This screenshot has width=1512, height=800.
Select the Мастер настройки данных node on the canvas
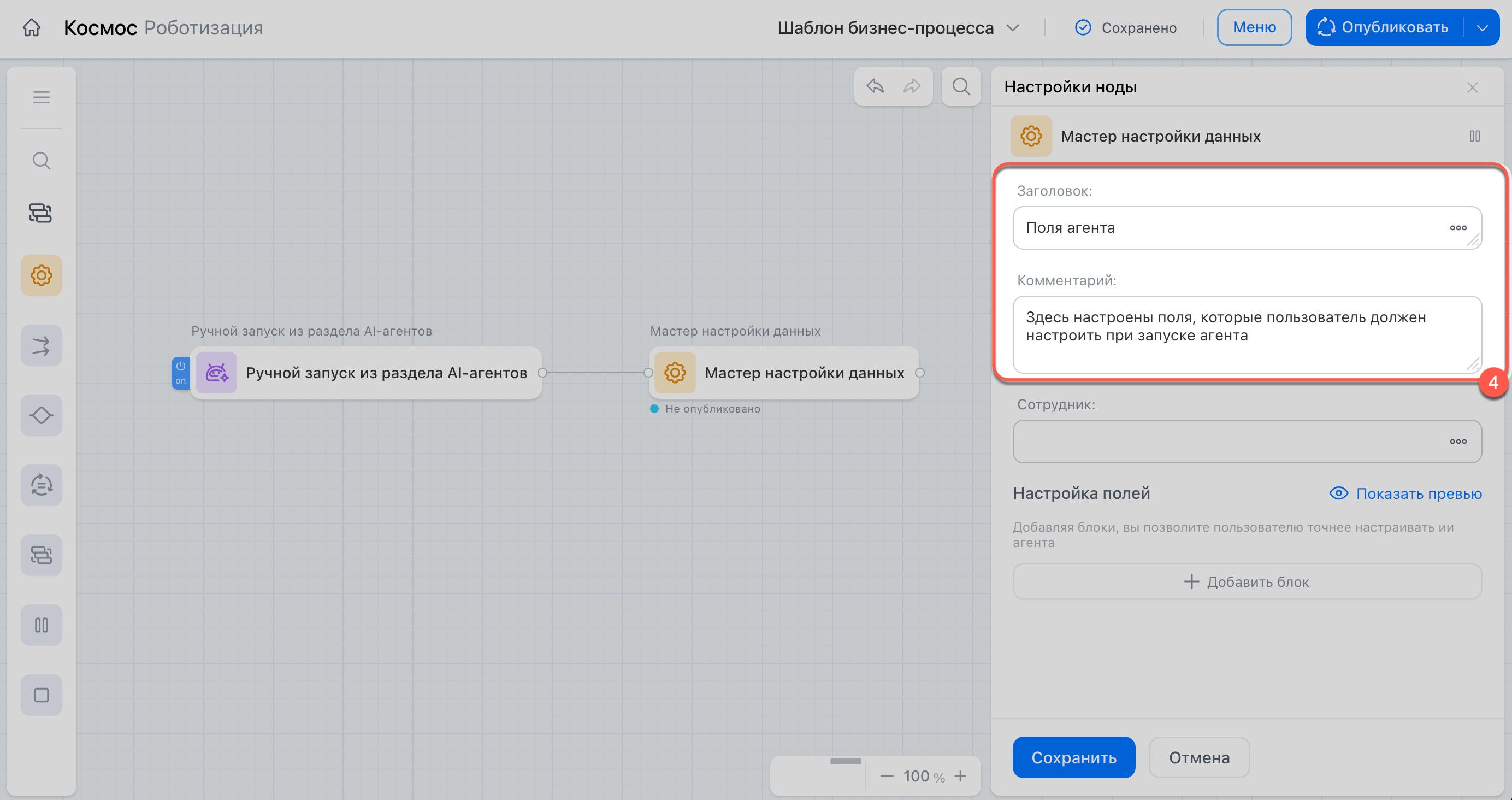click(x=784, y=373)
